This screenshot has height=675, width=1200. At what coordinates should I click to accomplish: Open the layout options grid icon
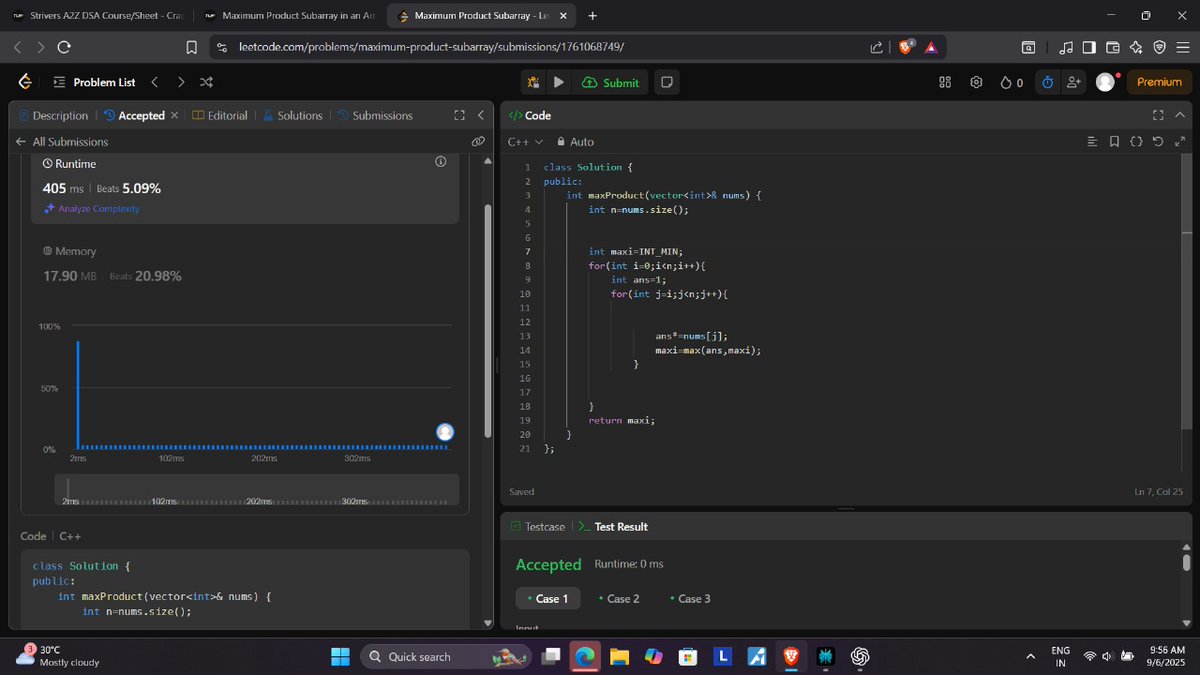(945, 83)
